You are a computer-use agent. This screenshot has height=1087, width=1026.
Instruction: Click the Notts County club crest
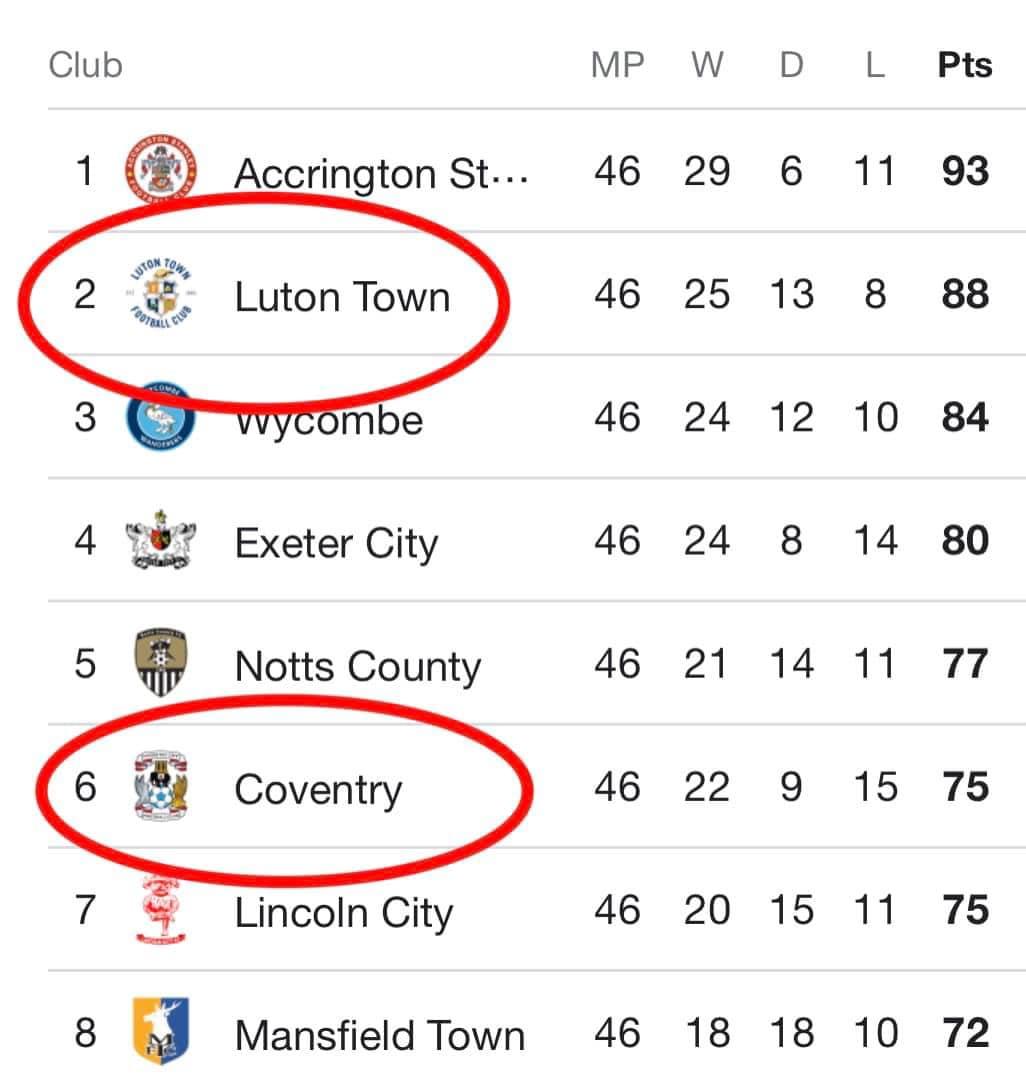[160, 664]
